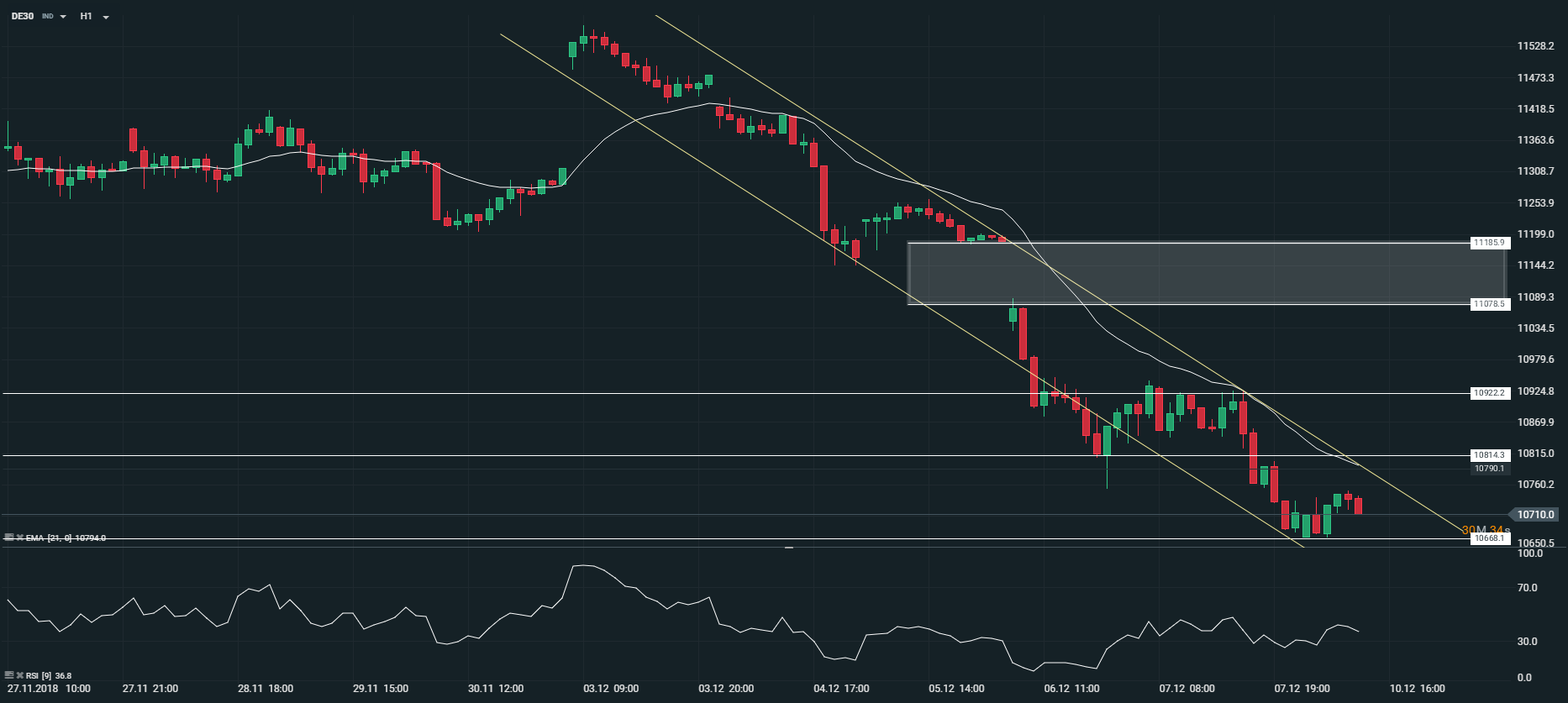Click the DE30 instrument name

tap(23, 16)
